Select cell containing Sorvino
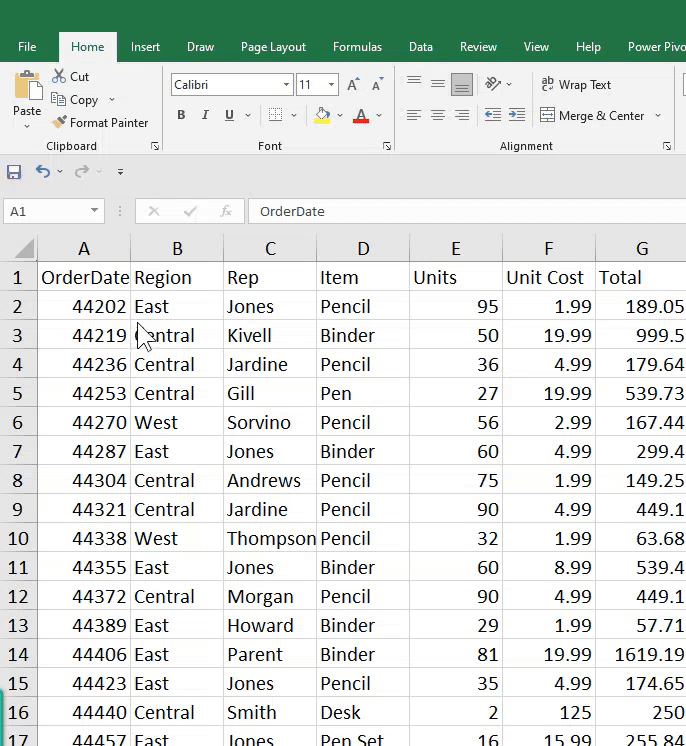The width and height of the screenshot is (686, 746). pos(270,422)
